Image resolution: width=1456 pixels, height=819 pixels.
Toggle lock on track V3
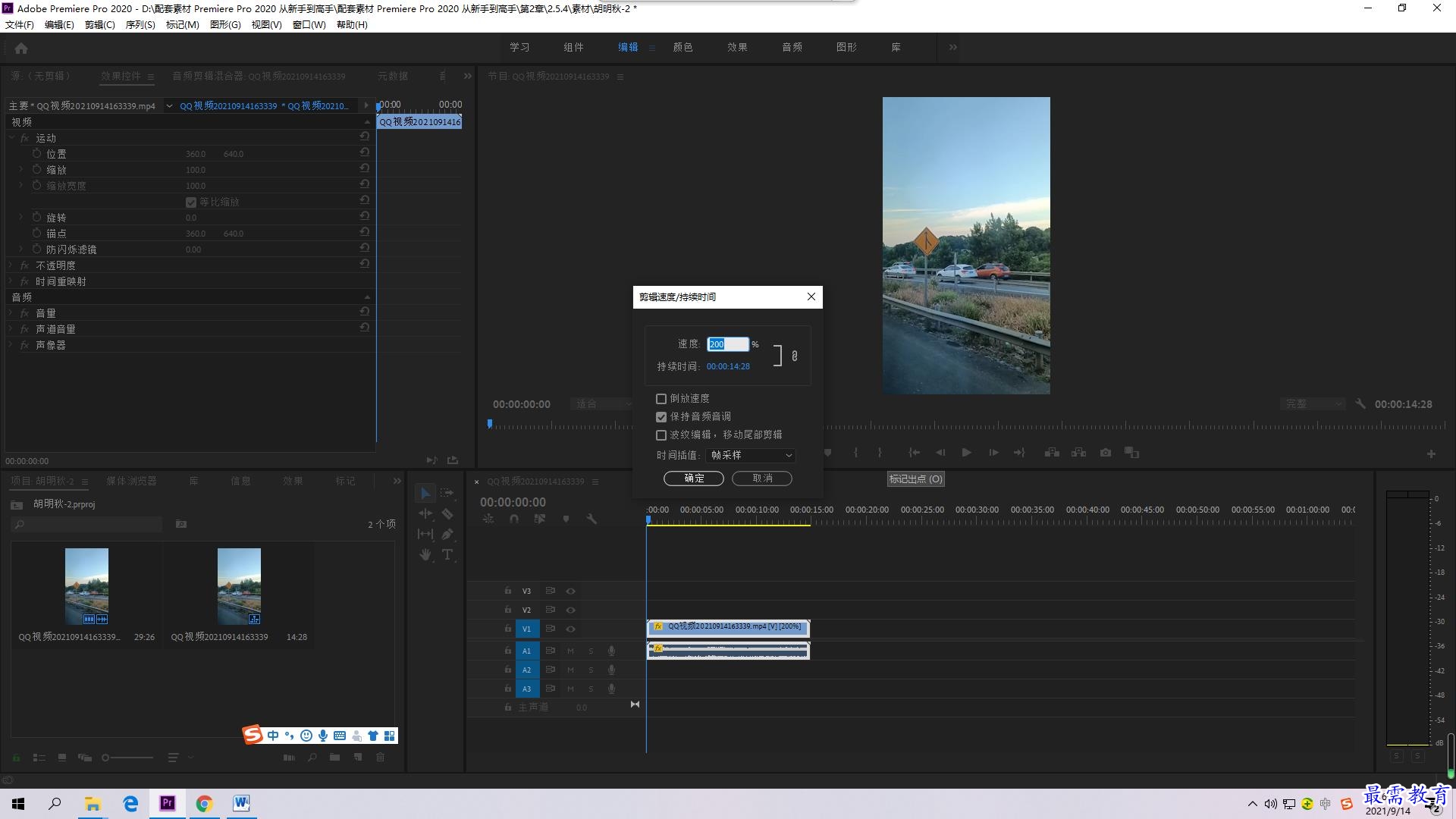(508, 591)
